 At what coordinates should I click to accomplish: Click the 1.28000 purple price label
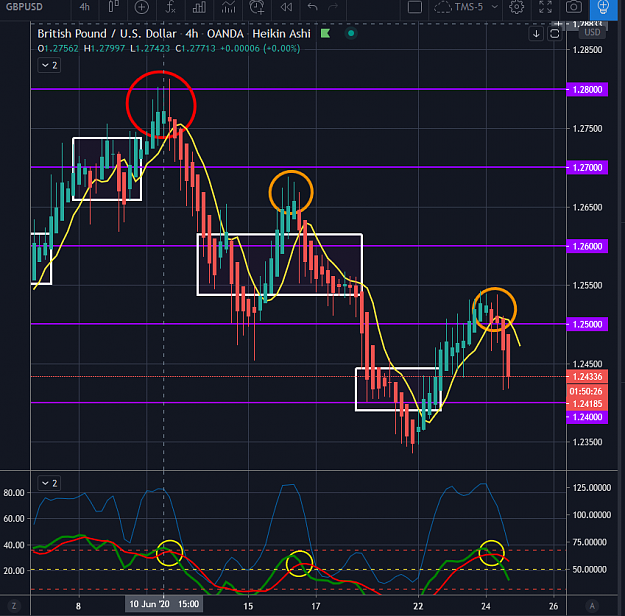pos(587,89)
